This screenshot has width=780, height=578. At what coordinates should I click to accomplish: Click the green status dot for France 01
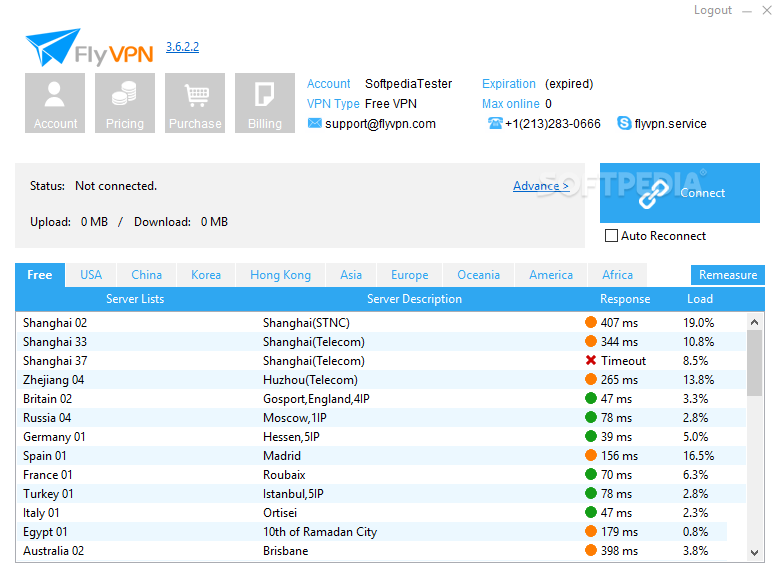click(x=590, y=474)
